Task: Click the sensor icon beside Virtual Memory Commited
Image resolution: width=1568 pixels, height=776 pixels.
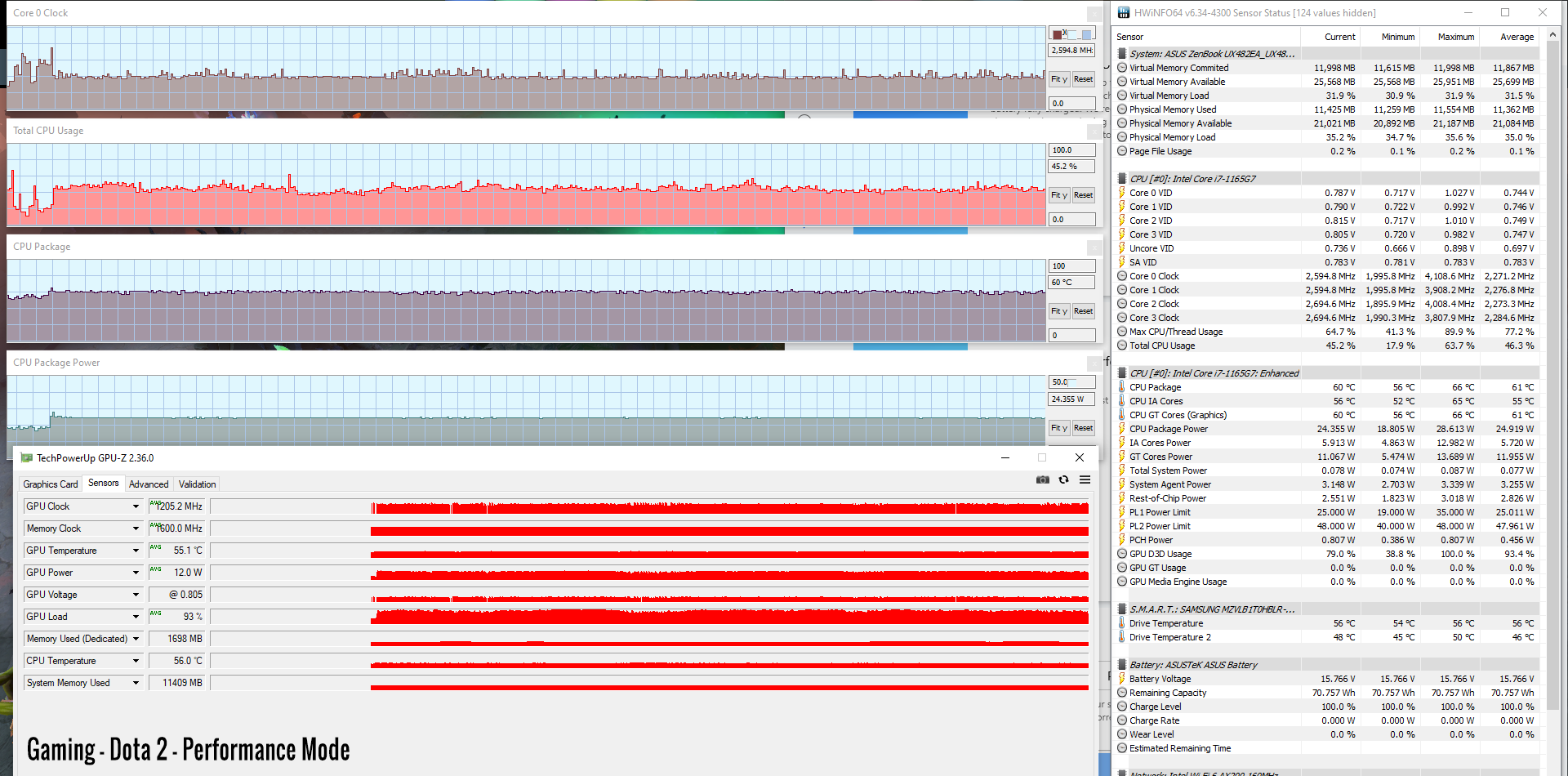Action: point(1122,68)
